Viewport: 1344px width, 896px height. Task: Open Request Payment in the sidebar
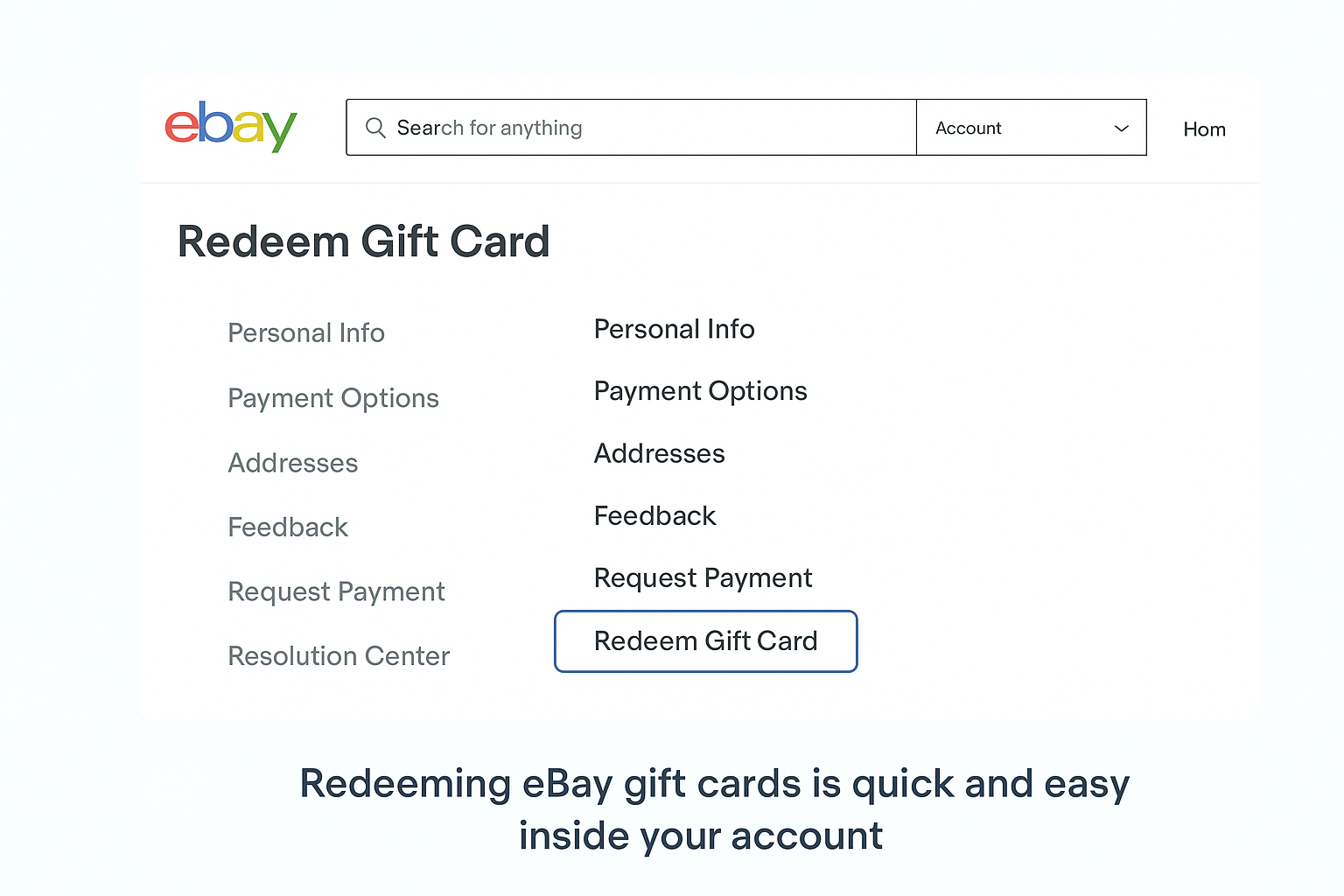coord(336,591)
